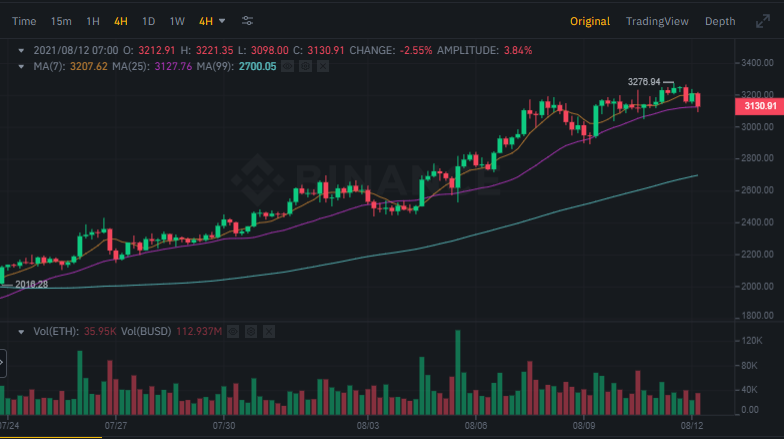
Task: Open settings gear for MA indicator
Action: [306, 66]
